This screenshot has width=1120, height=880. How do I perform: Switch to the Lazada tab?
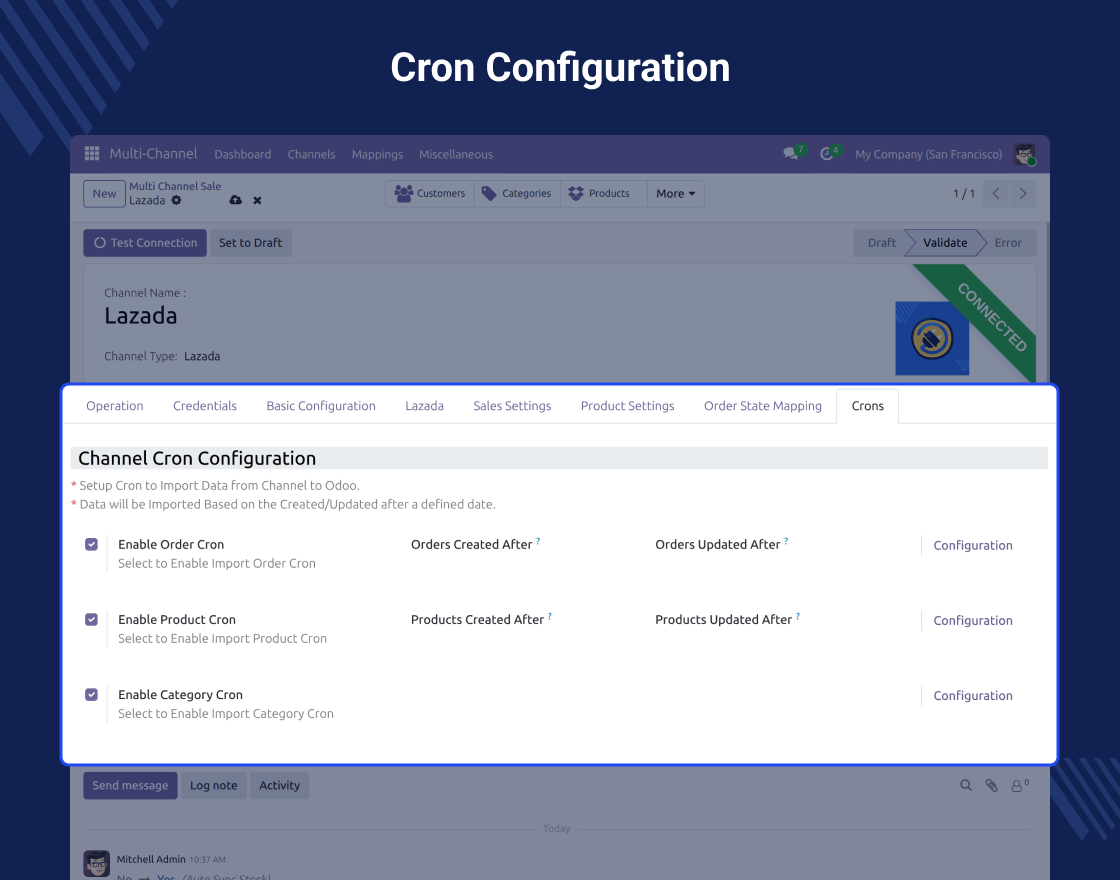click(424, 406)
